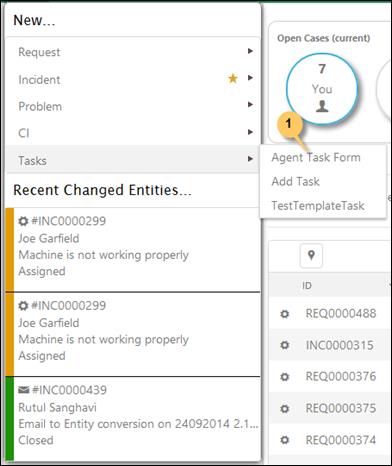This screenshot has height=466, width=392.
Task: Click gear icon for REQ0000375
Action: [x=285, y=408]
